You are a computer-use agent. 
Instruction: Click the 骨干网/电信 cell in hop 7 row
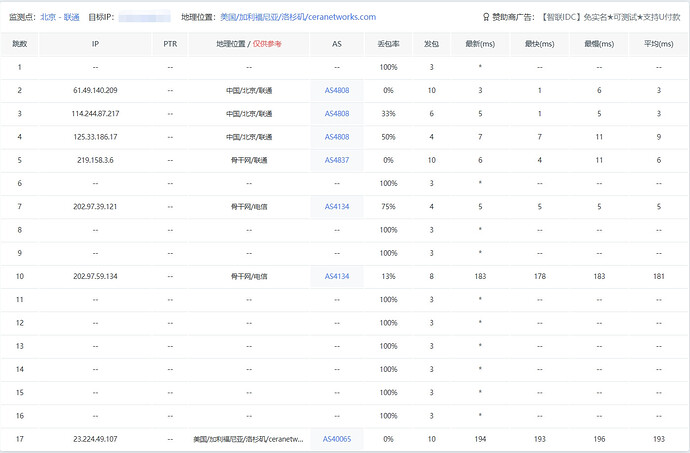coord(249,206)
